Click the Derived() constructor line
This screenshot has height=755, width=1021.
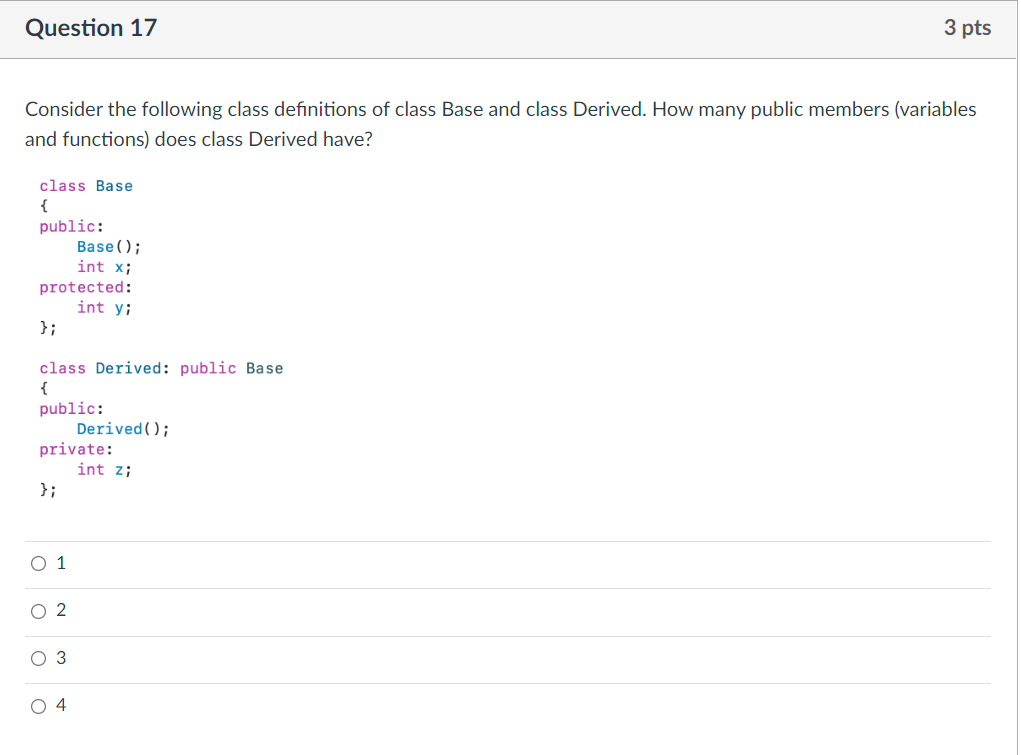click(121, 428)
